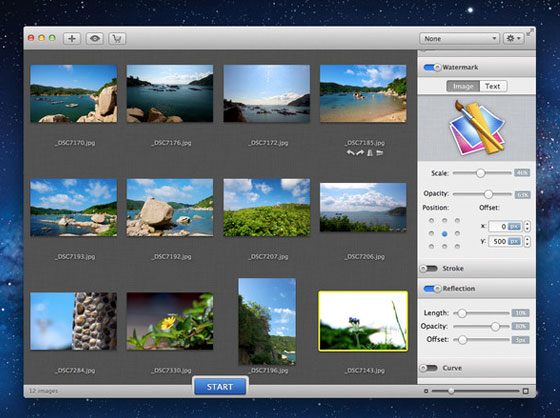Select the _DSC7330.jpg yellow flower thumbnail

tap(170, 321)
